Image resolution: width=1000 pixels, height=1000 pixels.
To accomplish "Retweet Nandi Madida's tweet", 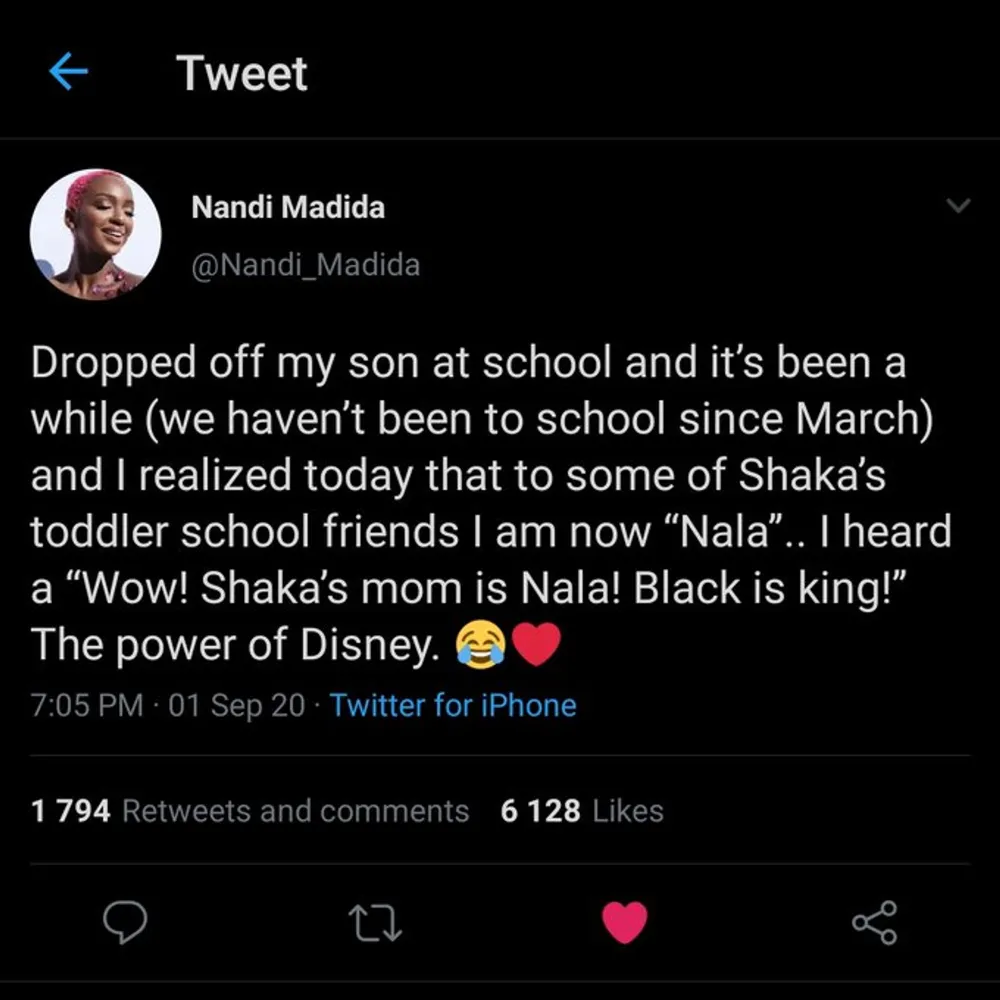I will pyautogui.click(x=376, y=922).
